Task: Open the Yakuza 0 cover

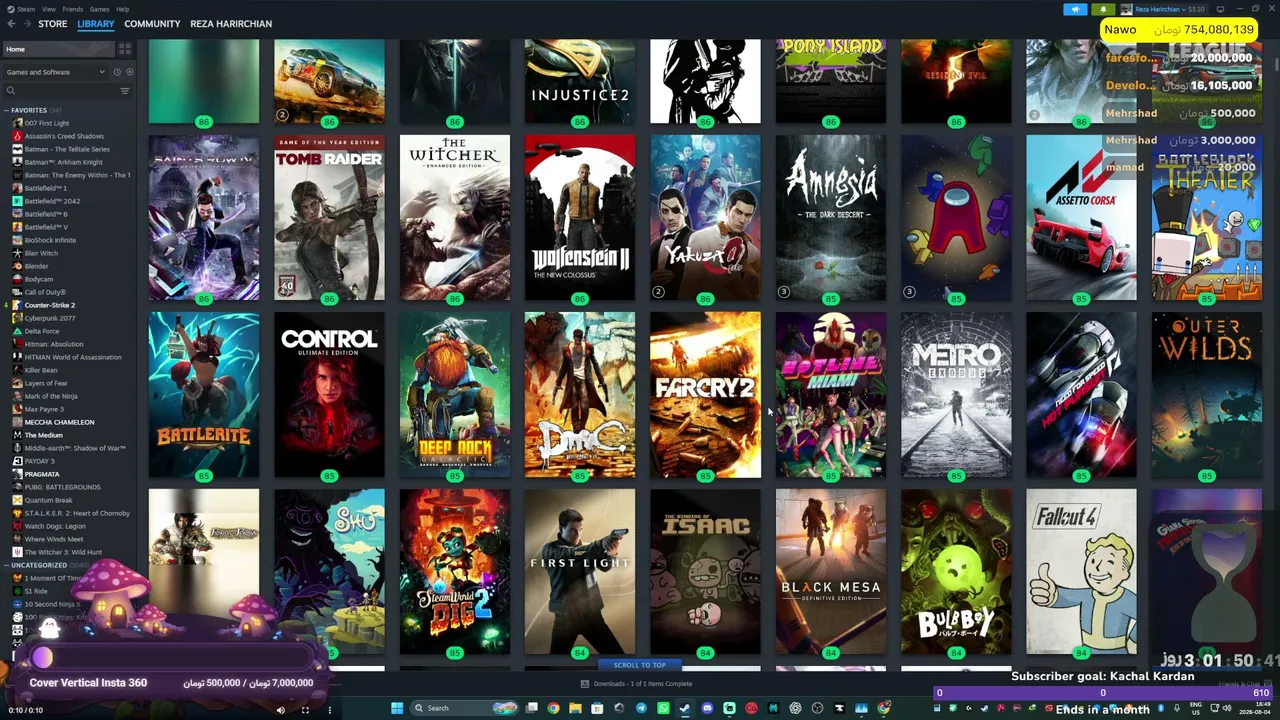Action: pos(705,217)
